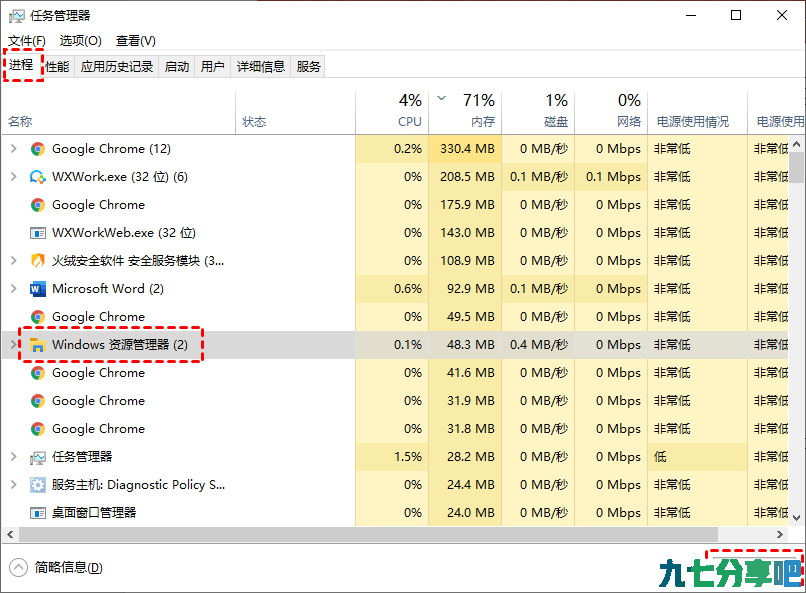Select the 低 power usage cell
Viewport: 806px width, 593px height.
(698, 457)
